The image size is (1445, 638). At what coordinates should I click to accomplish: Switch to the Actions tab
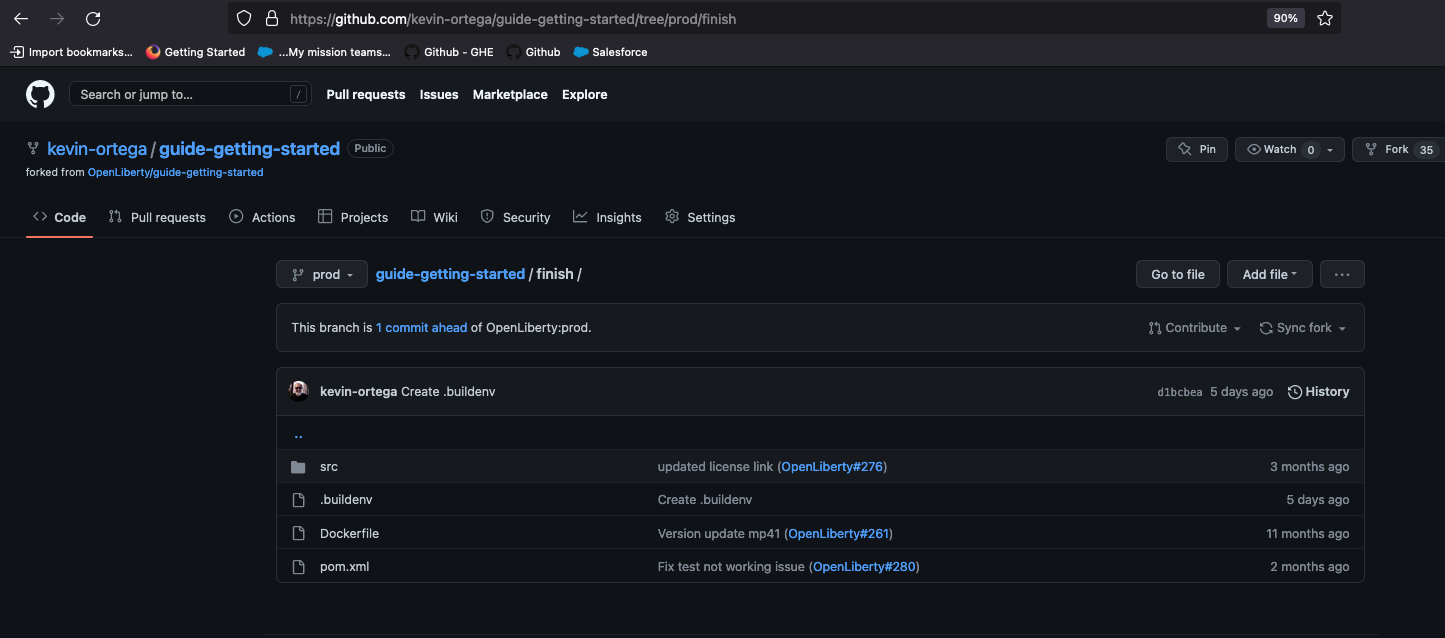(x=262, y=217)
